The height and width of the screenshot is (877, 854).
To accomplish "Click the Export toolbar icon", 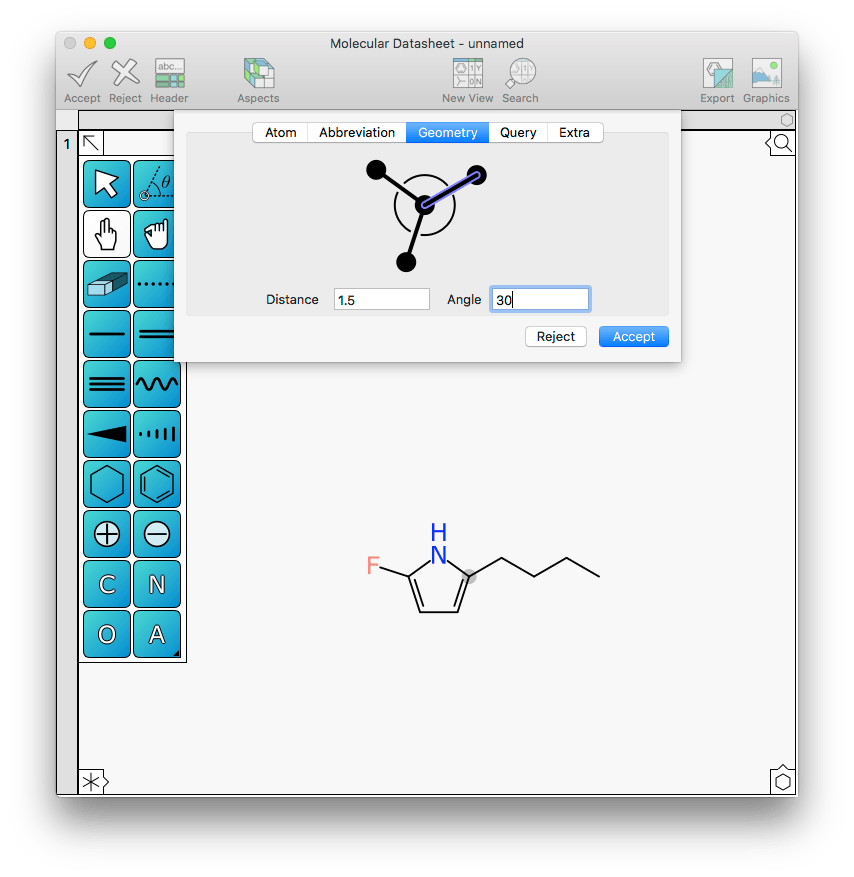I will (x=717, y=80).
